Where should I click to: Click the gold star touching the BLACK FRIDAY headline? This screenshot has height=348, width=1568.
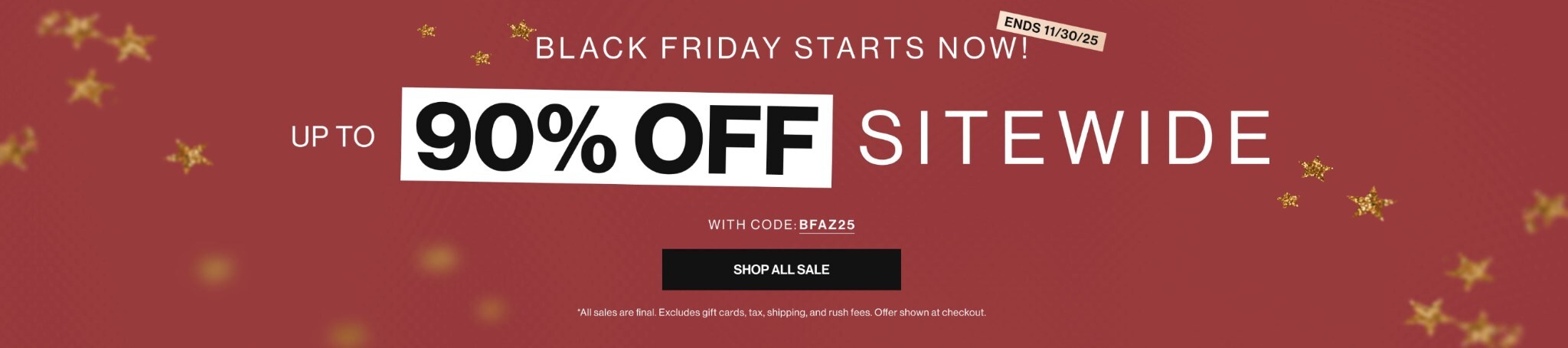[x=522, y=31]
